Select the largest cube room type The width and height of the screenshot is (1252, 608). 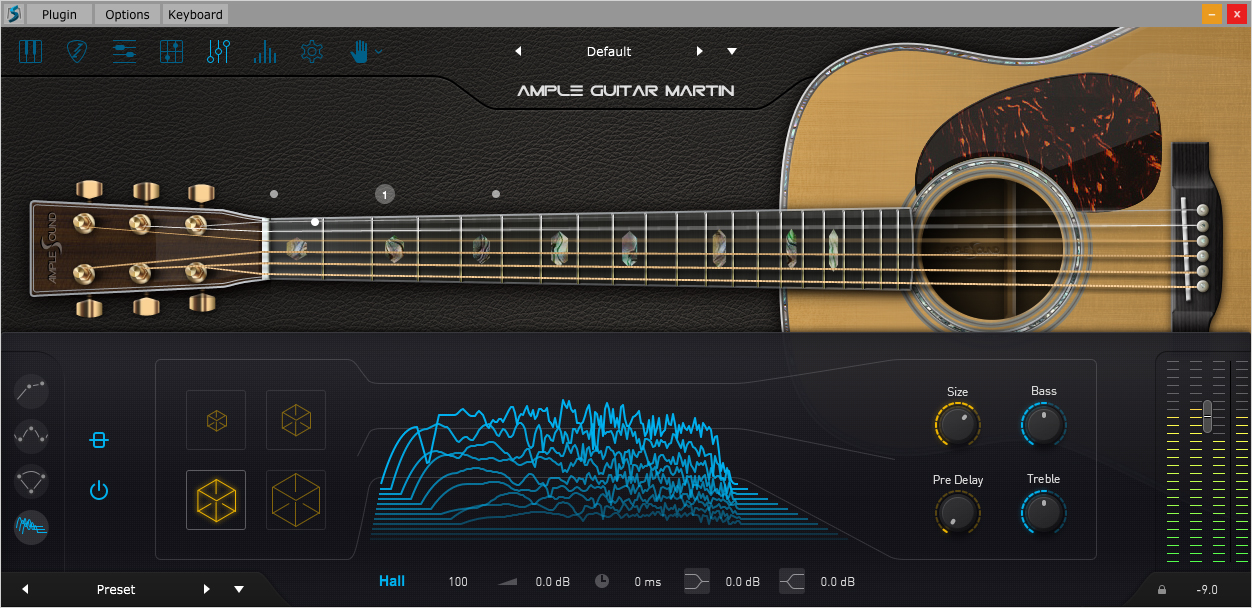coord(296,500)
